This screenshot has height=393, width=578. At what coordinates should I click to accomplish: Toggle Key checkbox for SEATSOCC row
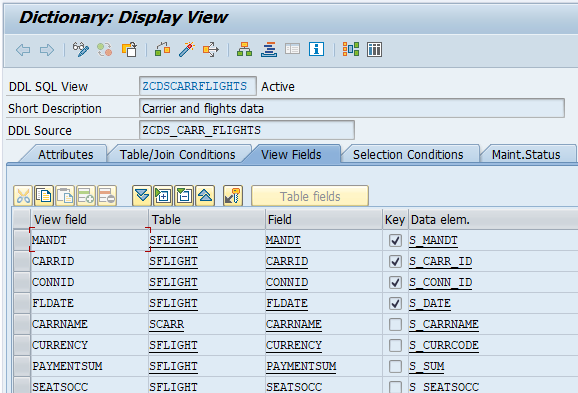pos(395,387)
